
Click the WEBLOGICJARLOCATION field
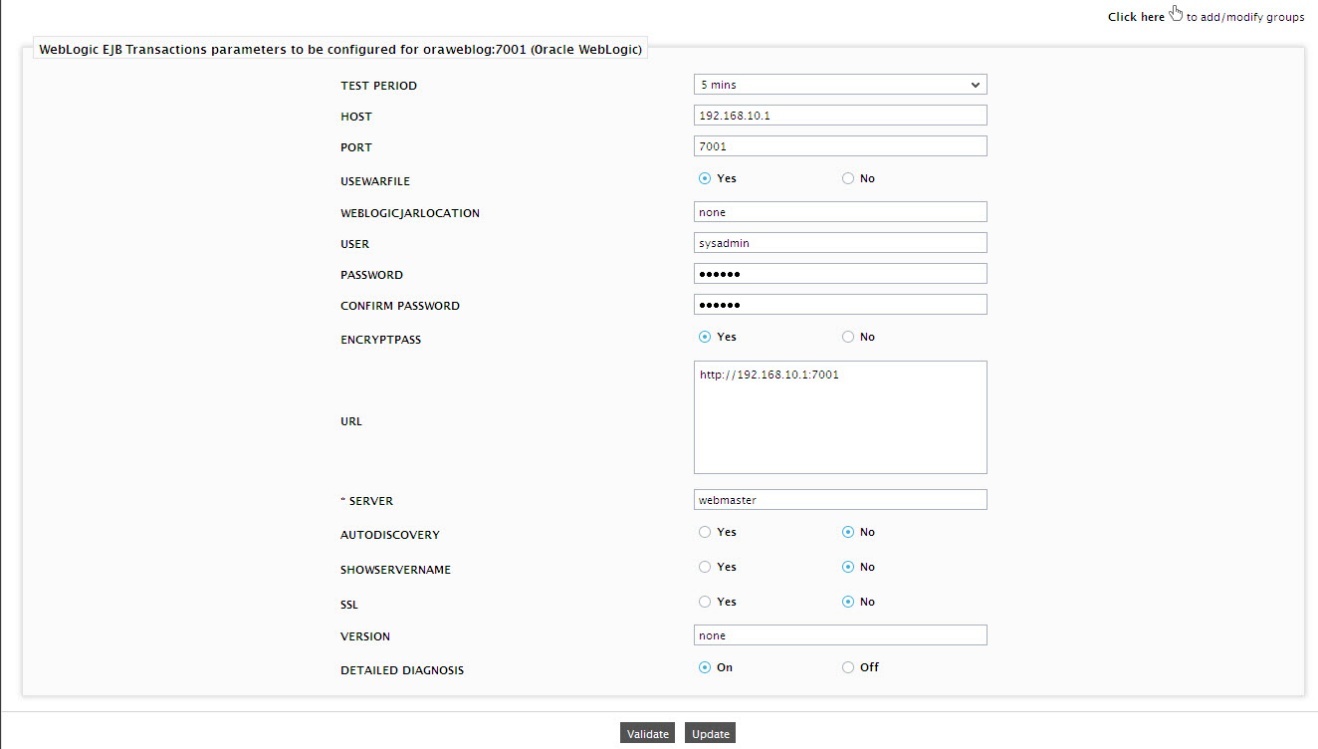tap(840, 212)
